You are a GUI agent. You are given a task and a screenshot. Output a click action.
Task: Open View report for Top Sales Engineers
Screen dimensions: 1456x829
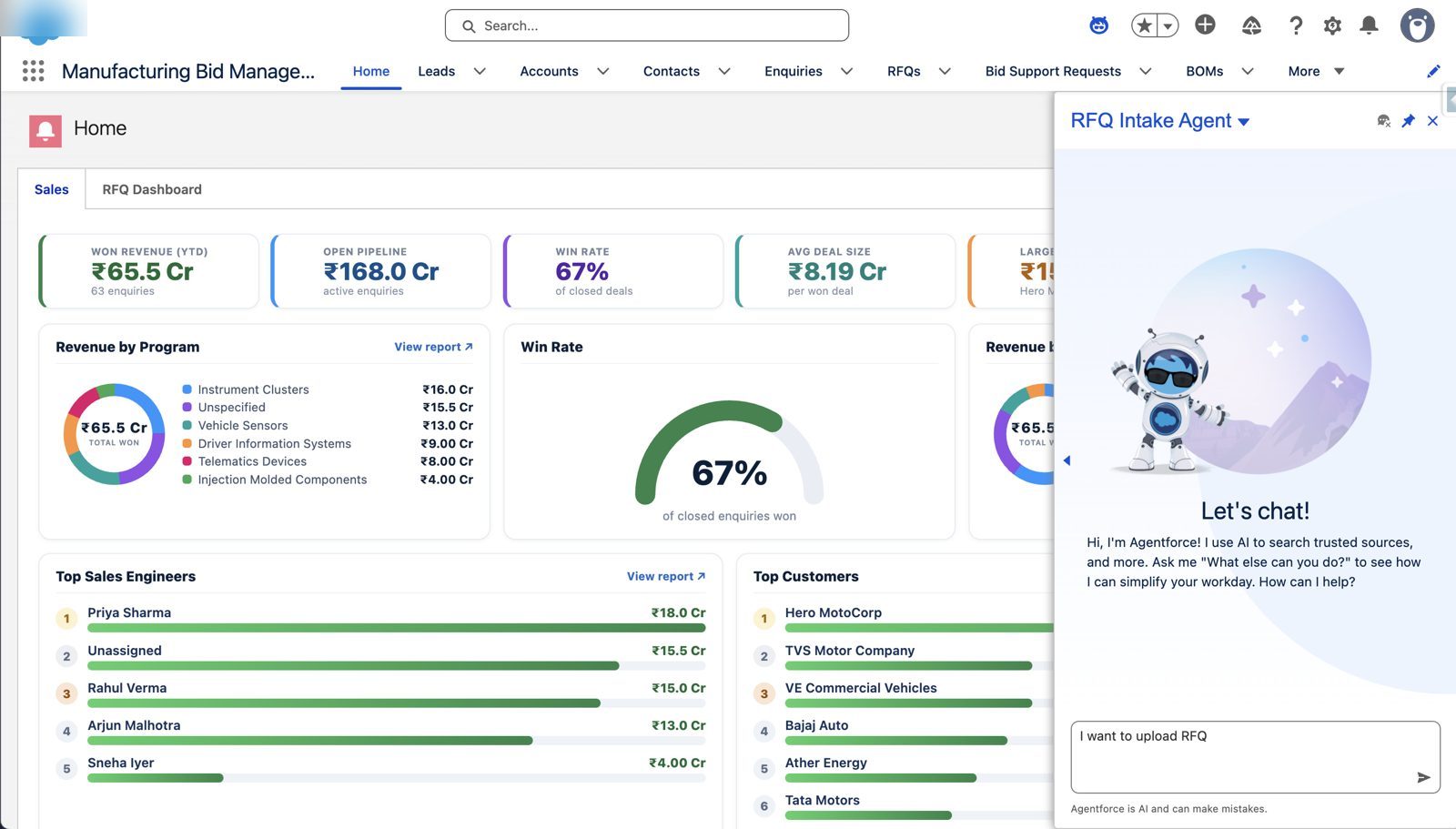click(666, 576)
